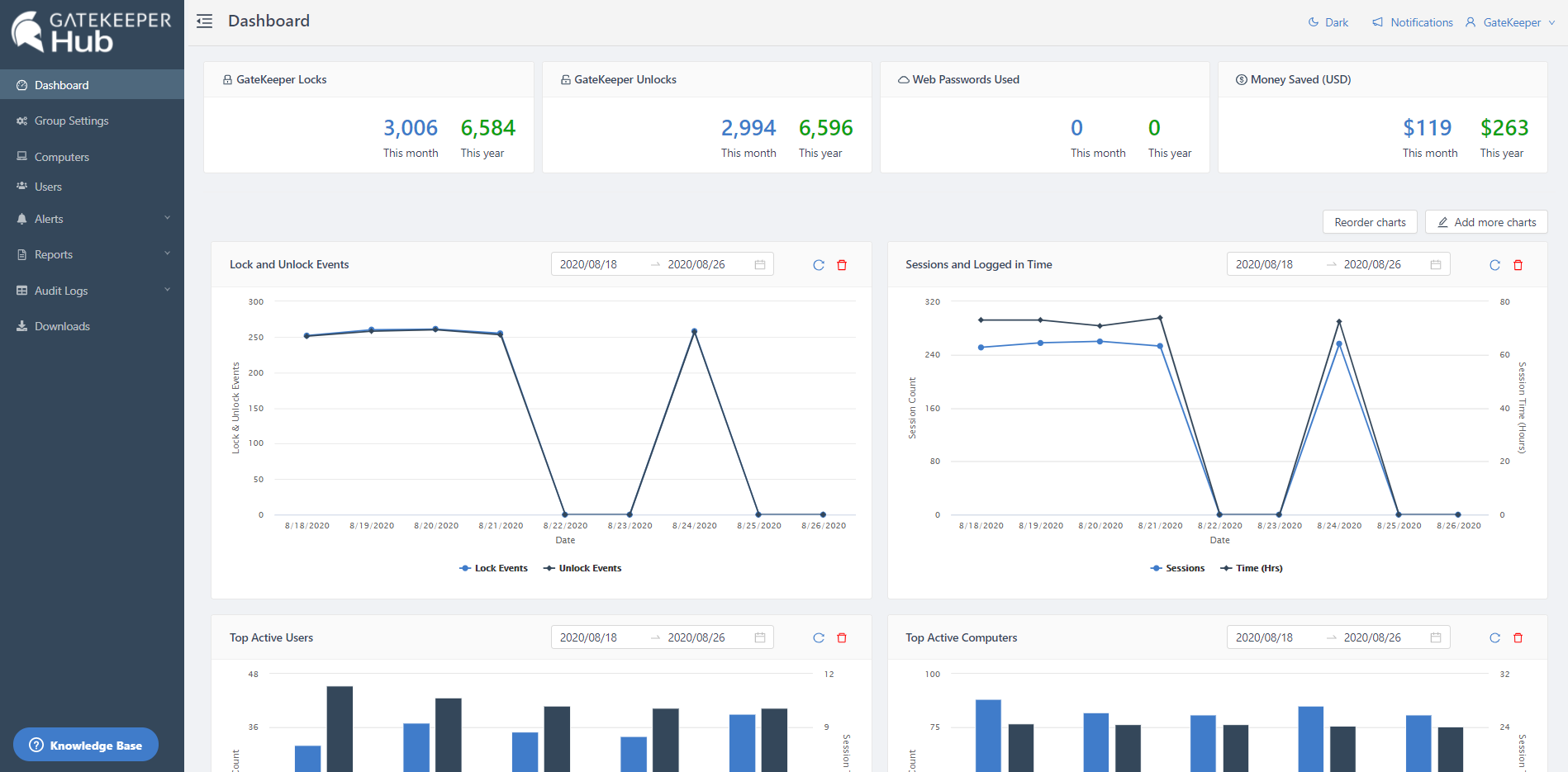Click the $263 money saved This year value

pyautogui.click(x=1504, y=128)
